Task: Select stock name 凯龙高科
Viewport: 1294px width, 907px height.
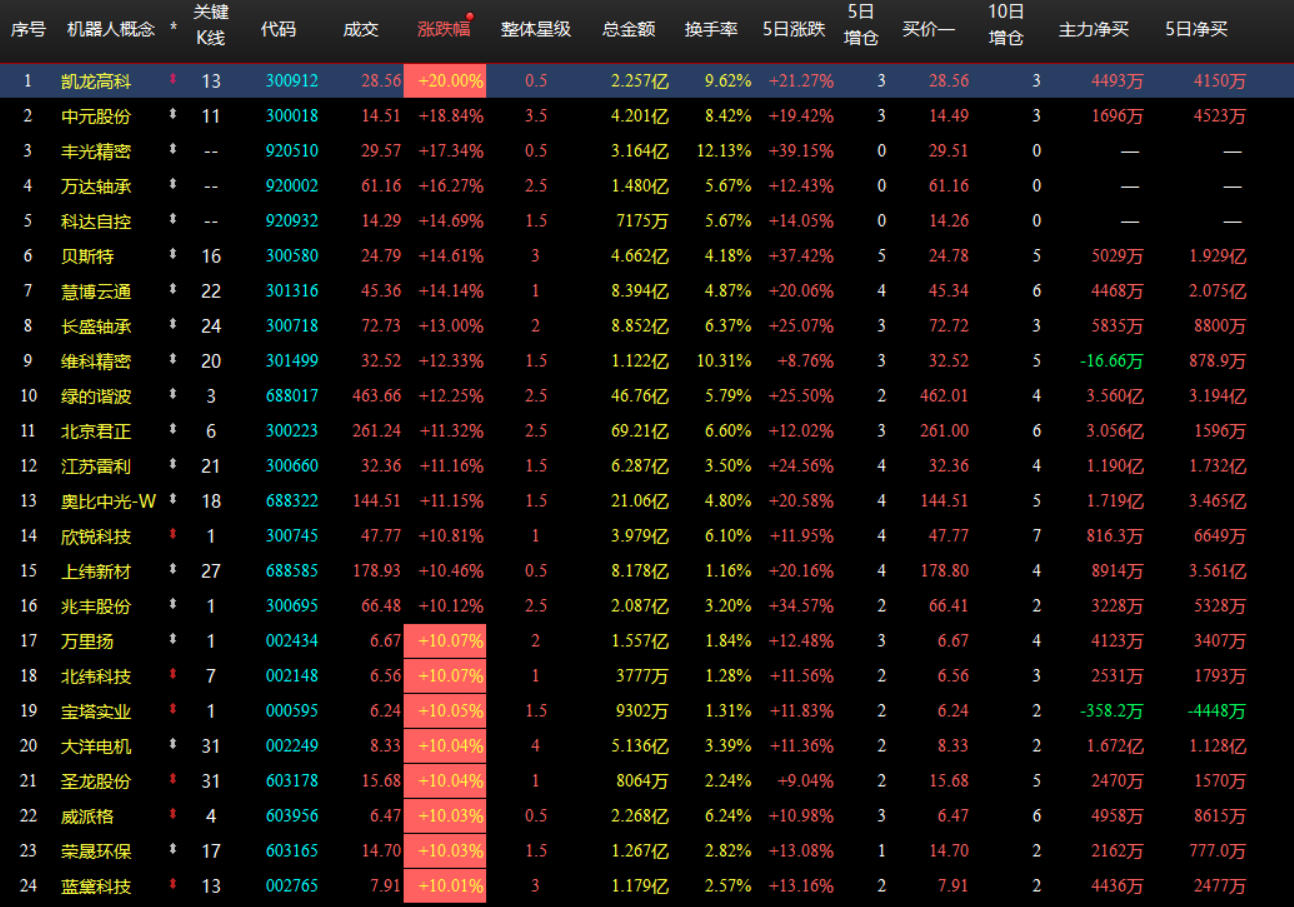Action: click(x=96, y=81)
